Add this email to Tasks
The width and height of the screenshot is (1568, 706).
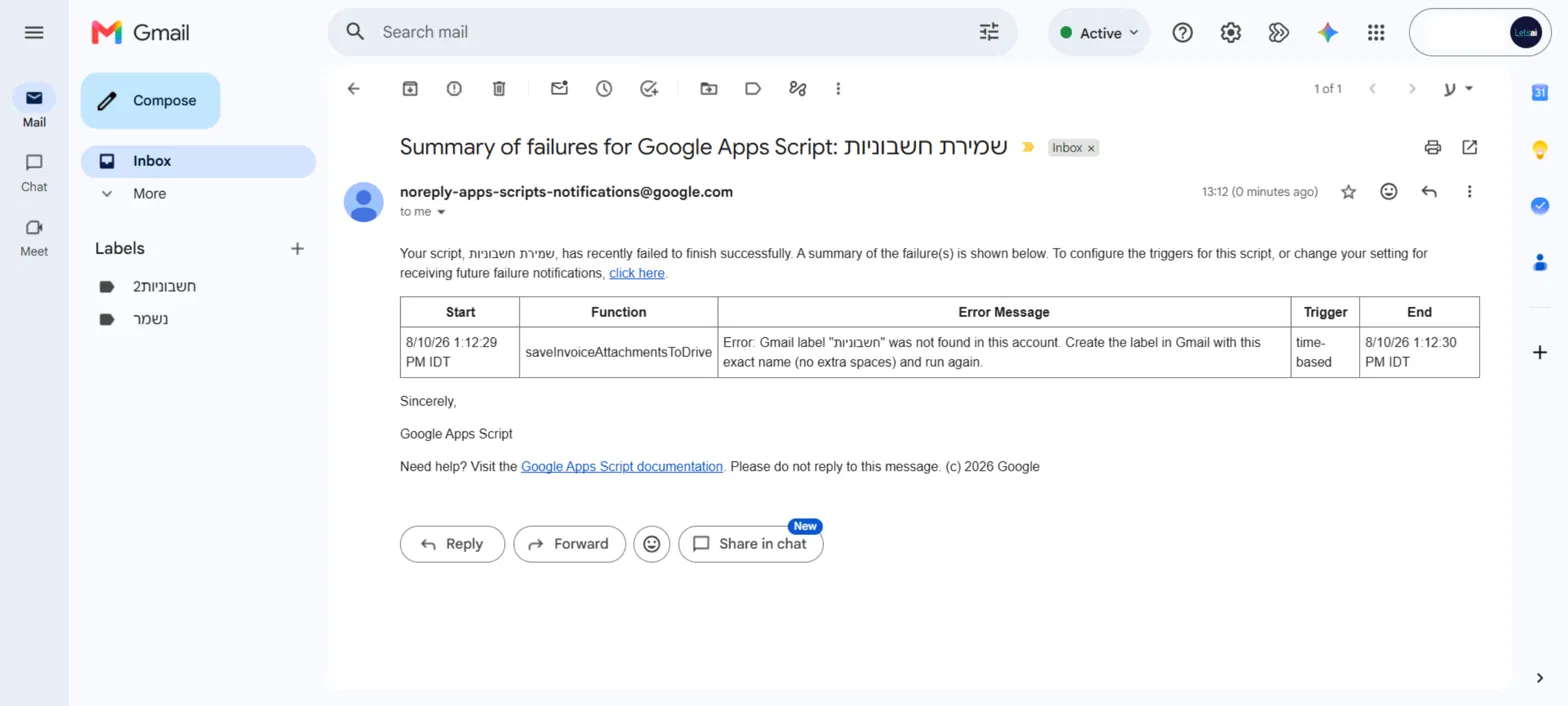tap(649, 89)
